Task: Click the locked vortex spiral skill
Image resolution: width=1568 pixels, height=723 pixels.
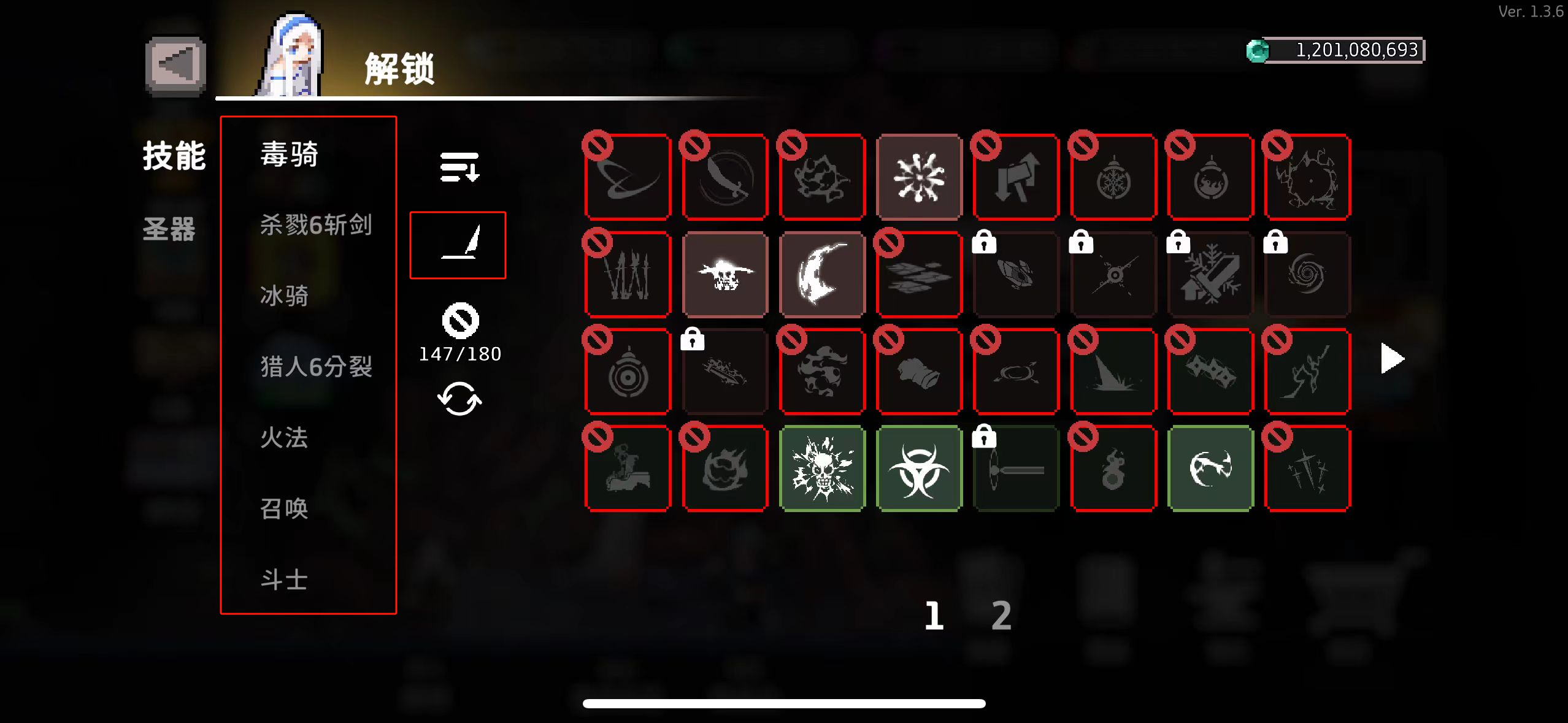Action: tap(1308, 275)
